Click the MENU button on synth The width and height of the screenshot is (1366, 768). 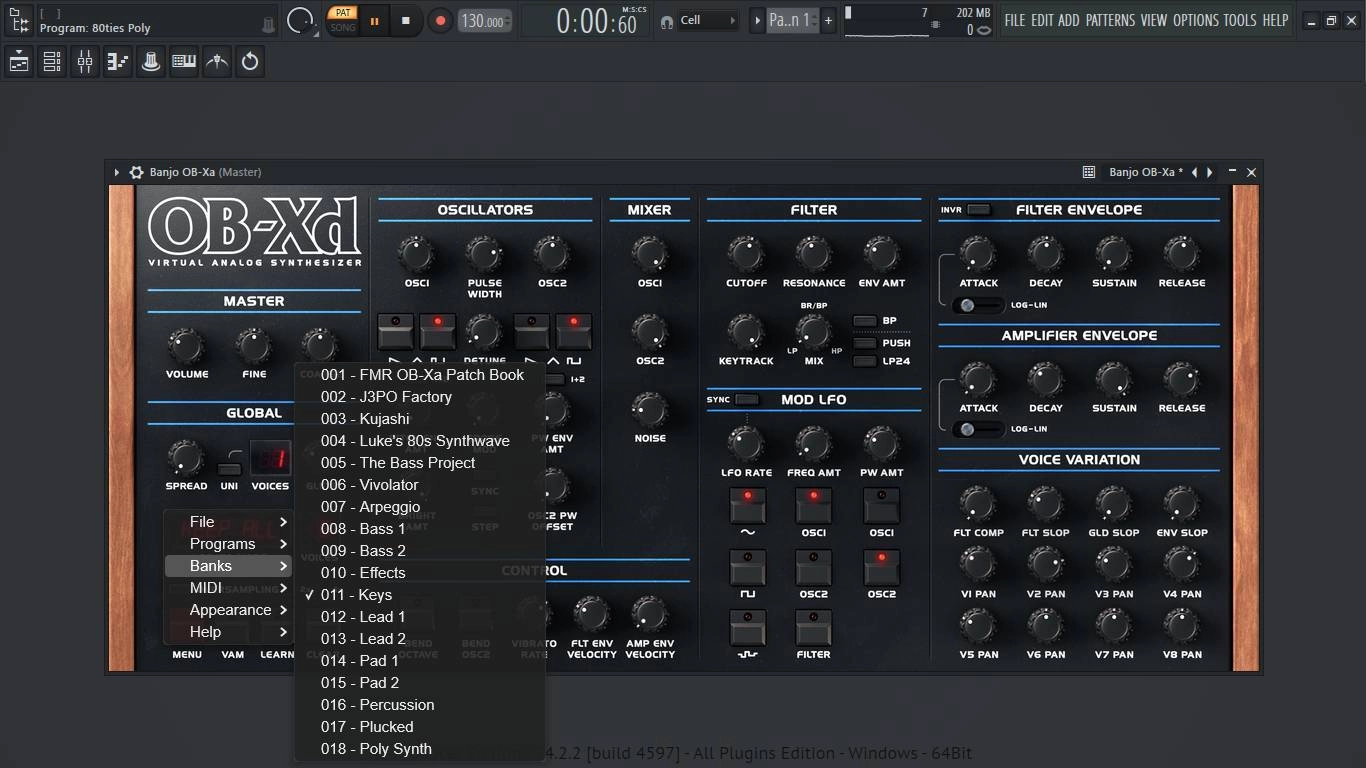tap(187, 655)
